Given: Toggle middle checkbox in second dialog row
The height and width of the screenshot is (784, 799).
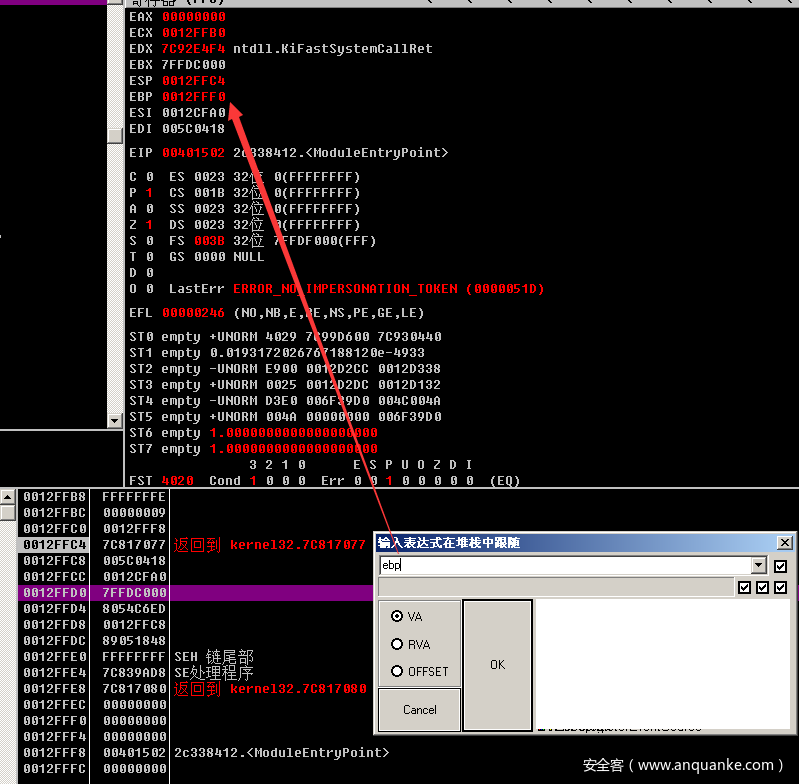Looking at the screenshot, I should pyautogui.click(x=763, y=587).
